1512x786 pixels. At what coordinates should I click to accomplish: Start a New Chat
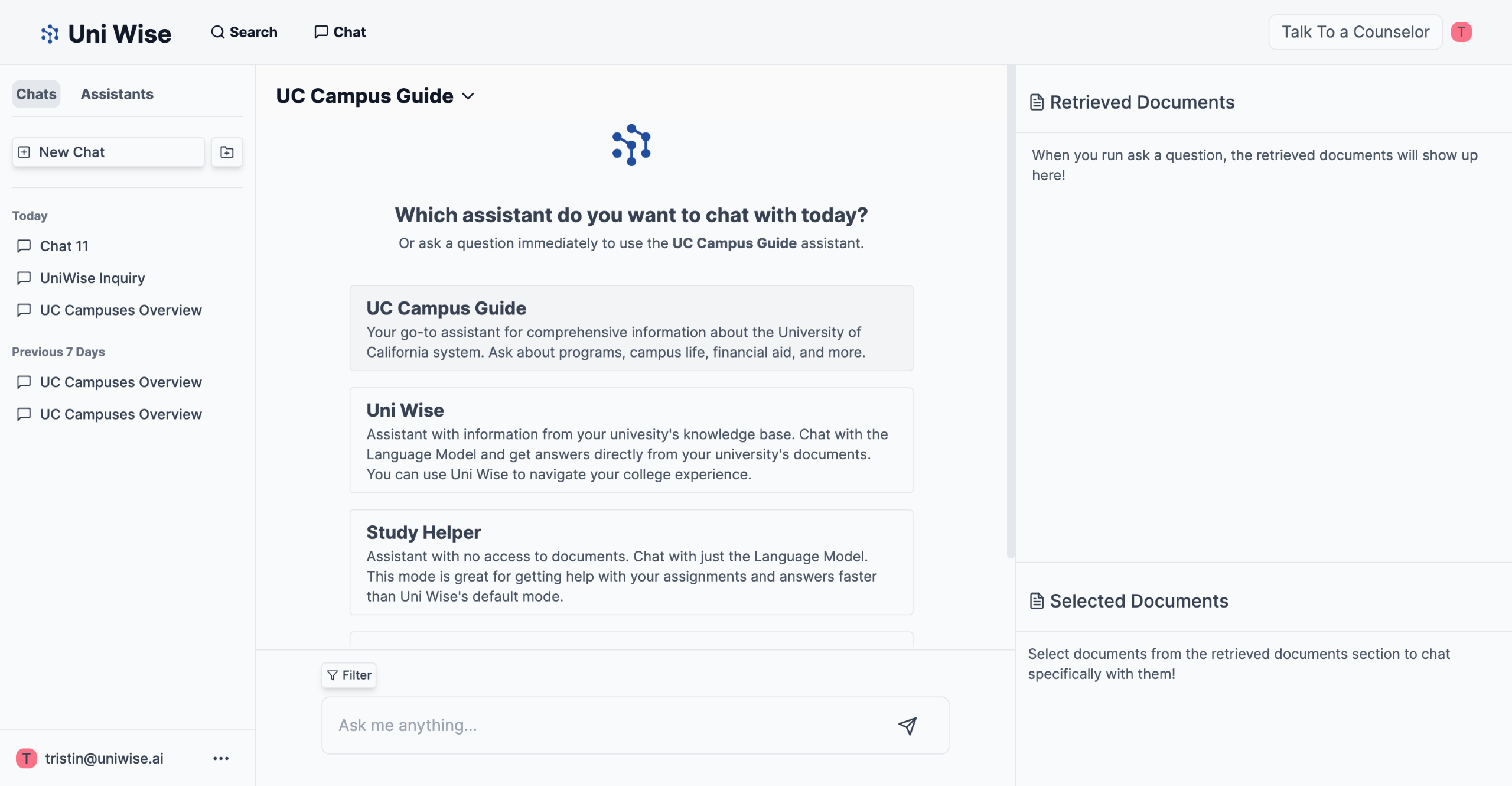pos(108,152)
